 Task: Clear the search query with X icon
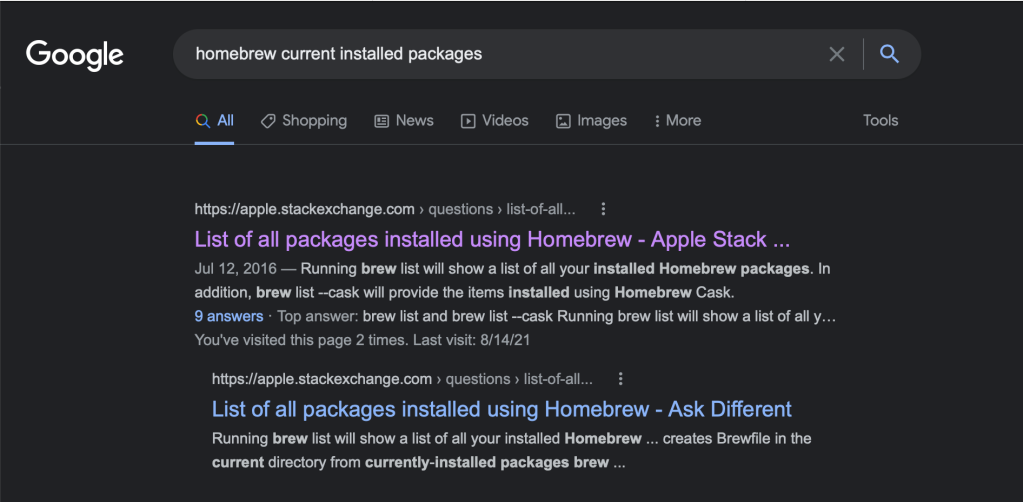[x=837, y=54]
